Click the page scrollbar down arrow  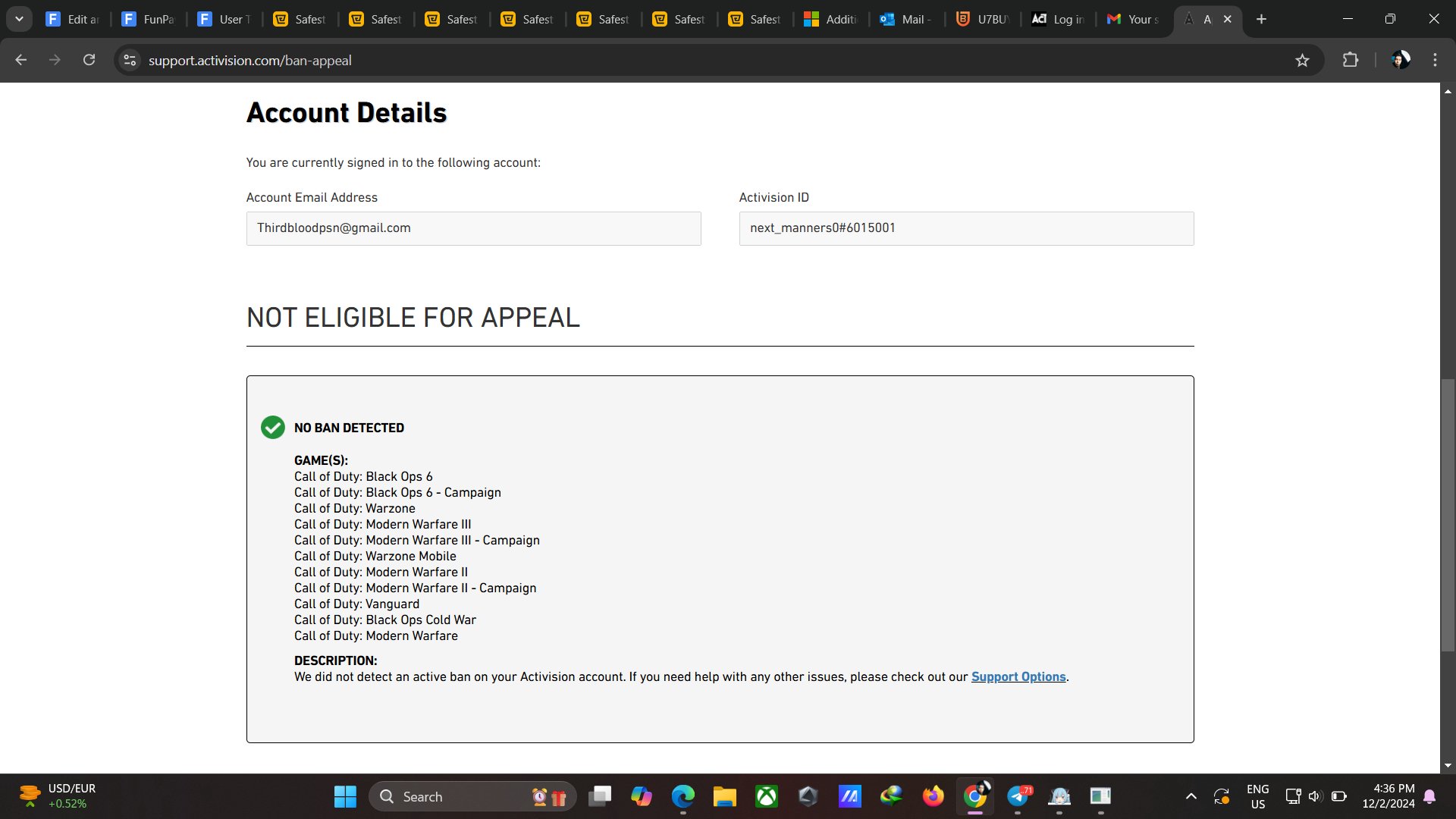click(1448, 765)
